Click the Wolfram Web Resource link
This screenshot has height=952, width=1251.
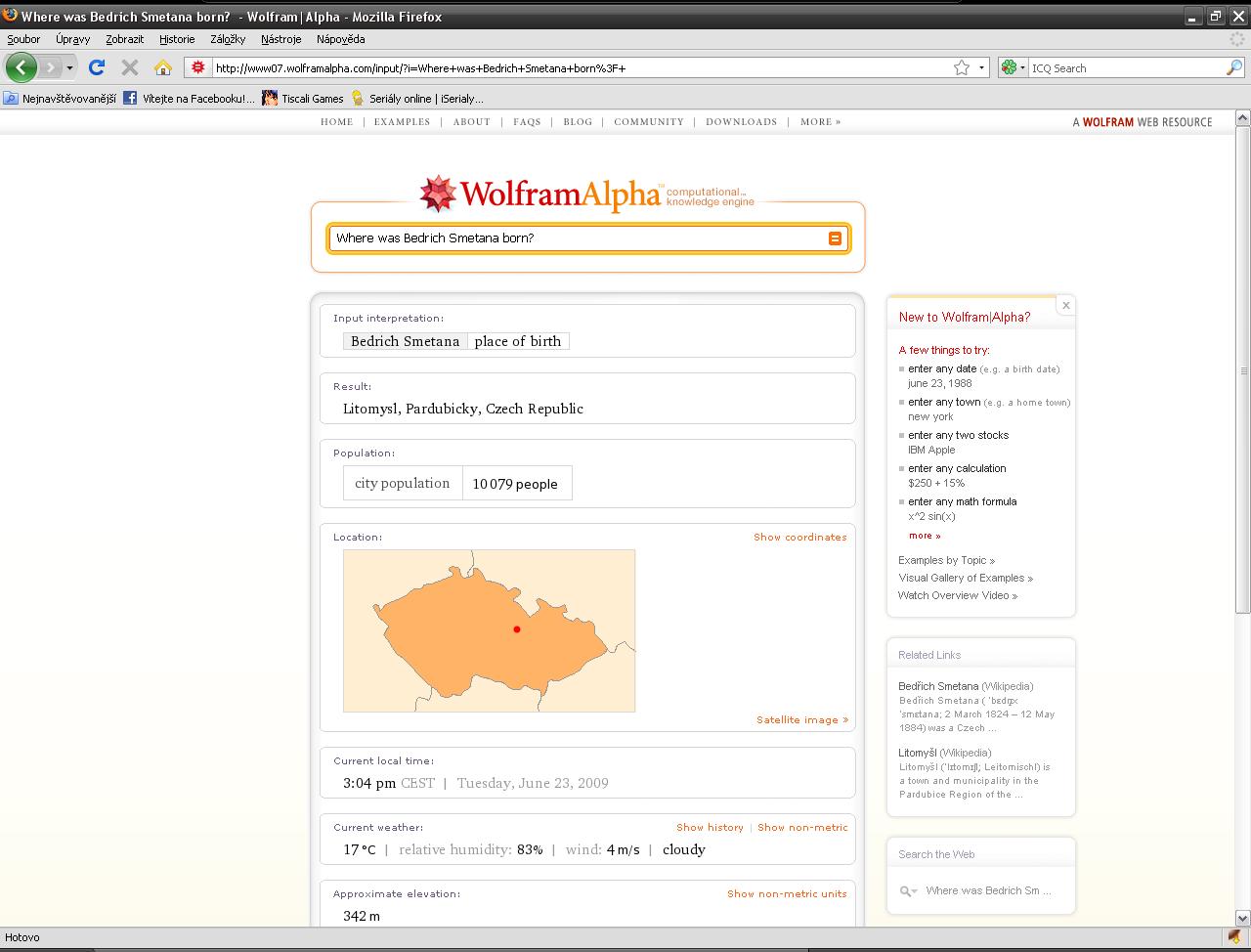[x=1142, y=122]
